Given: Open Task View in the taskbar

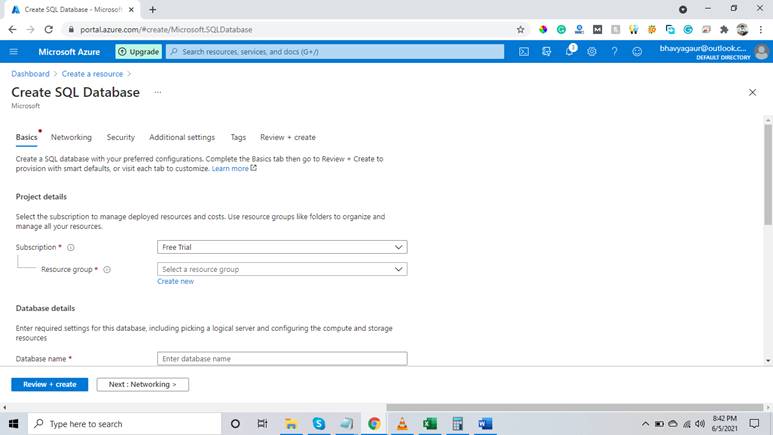Looking at the screenshot, I should tap(262, 424).
